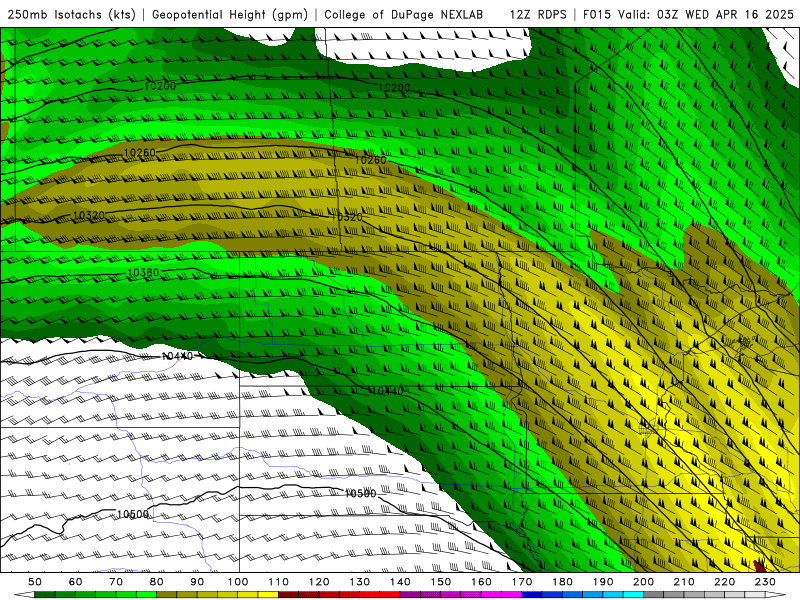Click the 80 value on the color scale

(157, 582)
